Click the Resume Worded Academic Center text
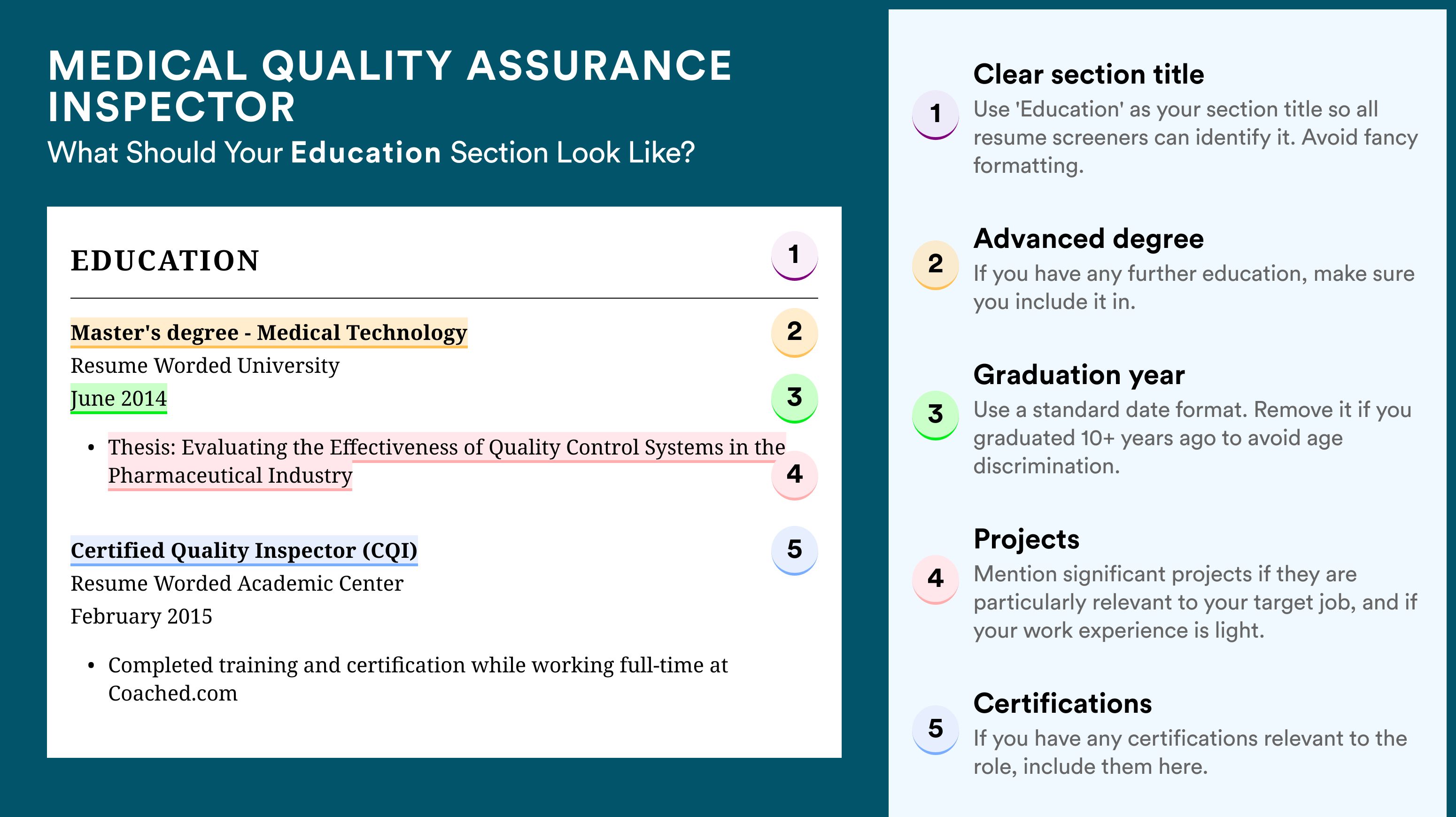The height and width of the screenshot is (817, 1456). click(237, 584)
